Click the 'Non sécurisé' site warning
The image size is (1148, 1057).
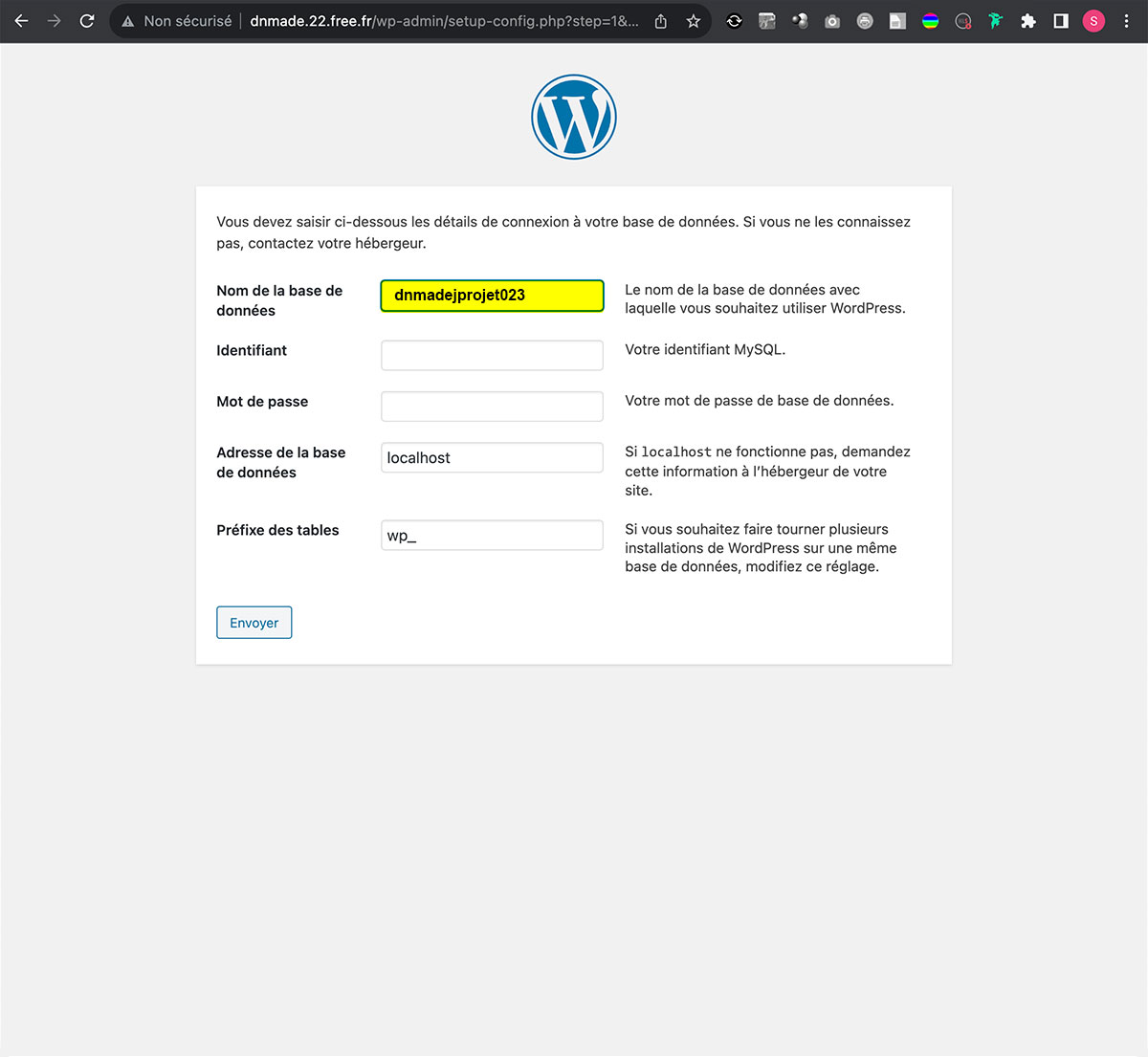tap(177, 21)
